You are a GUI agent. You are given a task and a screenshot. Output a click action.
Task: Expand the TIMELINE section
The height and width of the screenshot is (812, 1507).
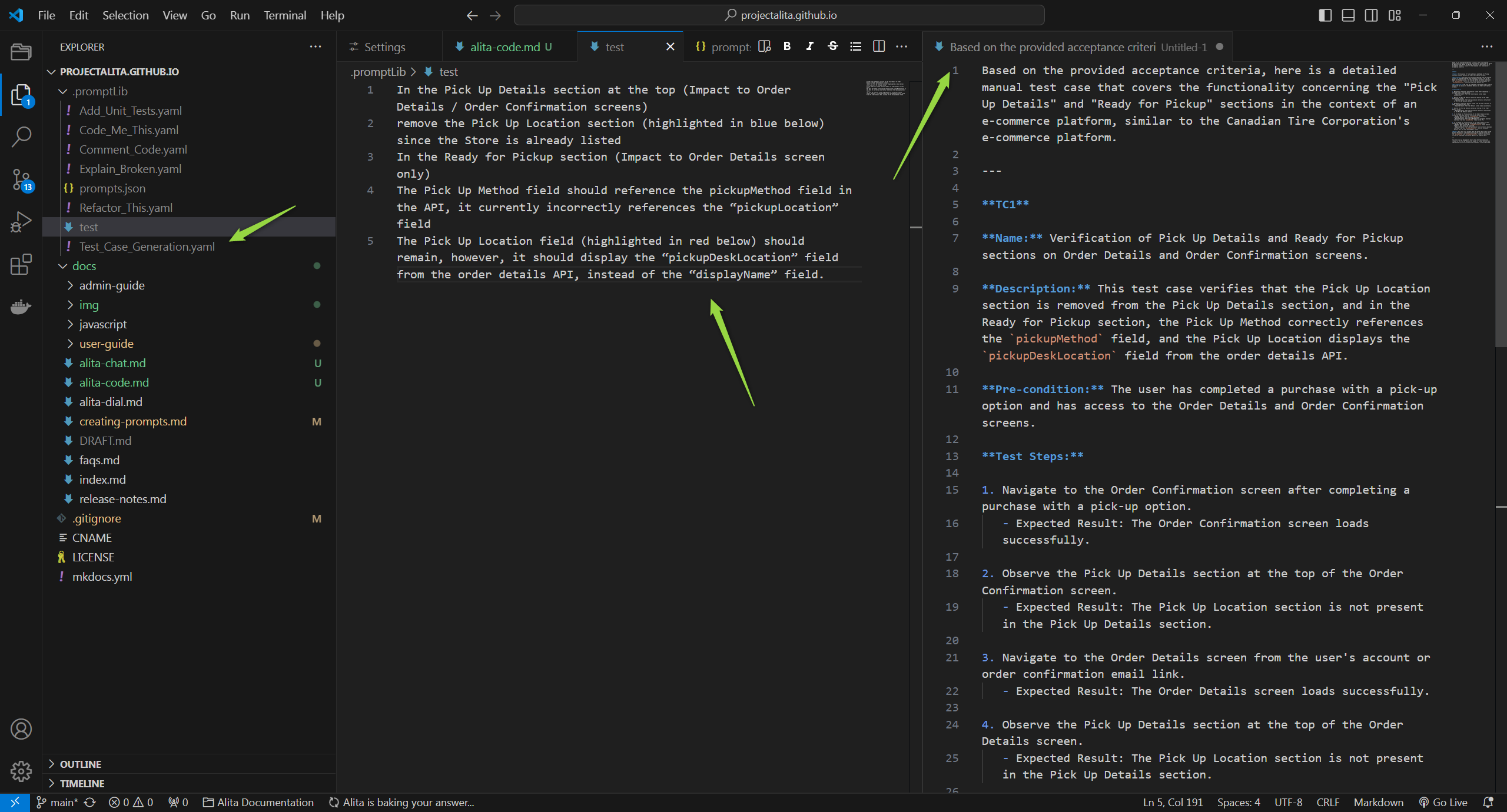[190, 783]
